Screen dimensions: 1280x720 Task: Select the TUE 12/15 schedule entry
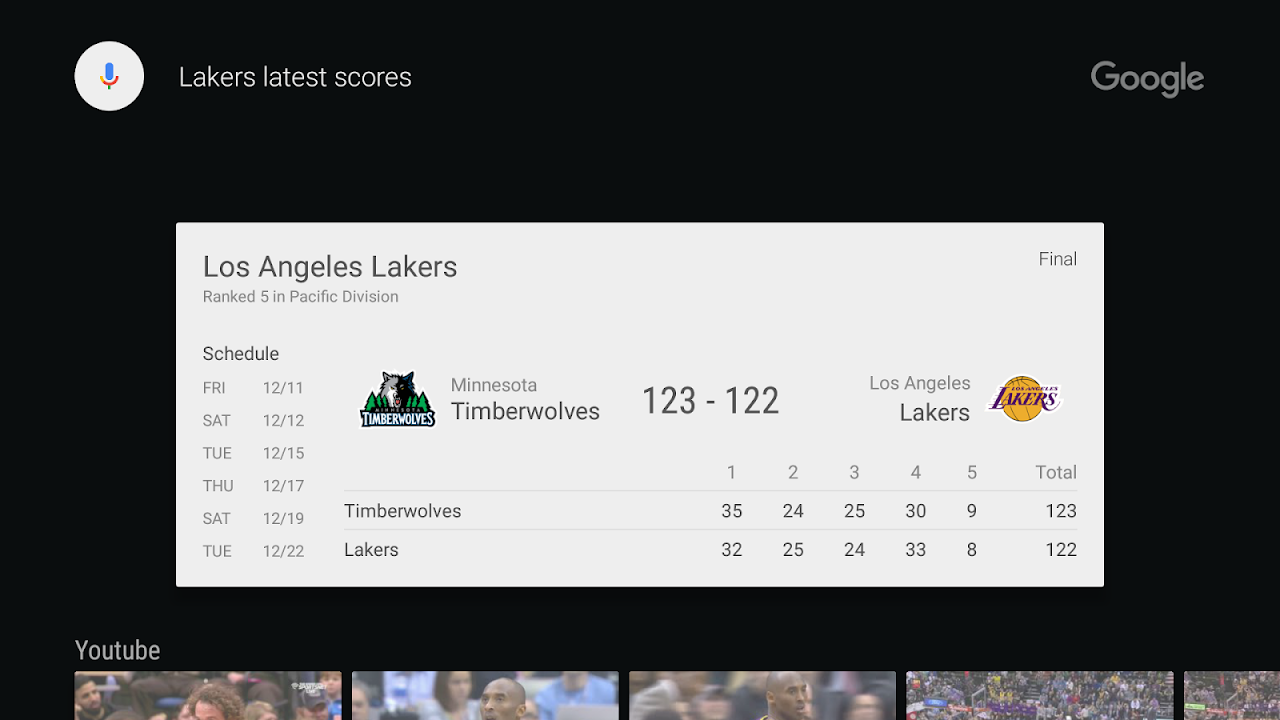pos(252,453)
